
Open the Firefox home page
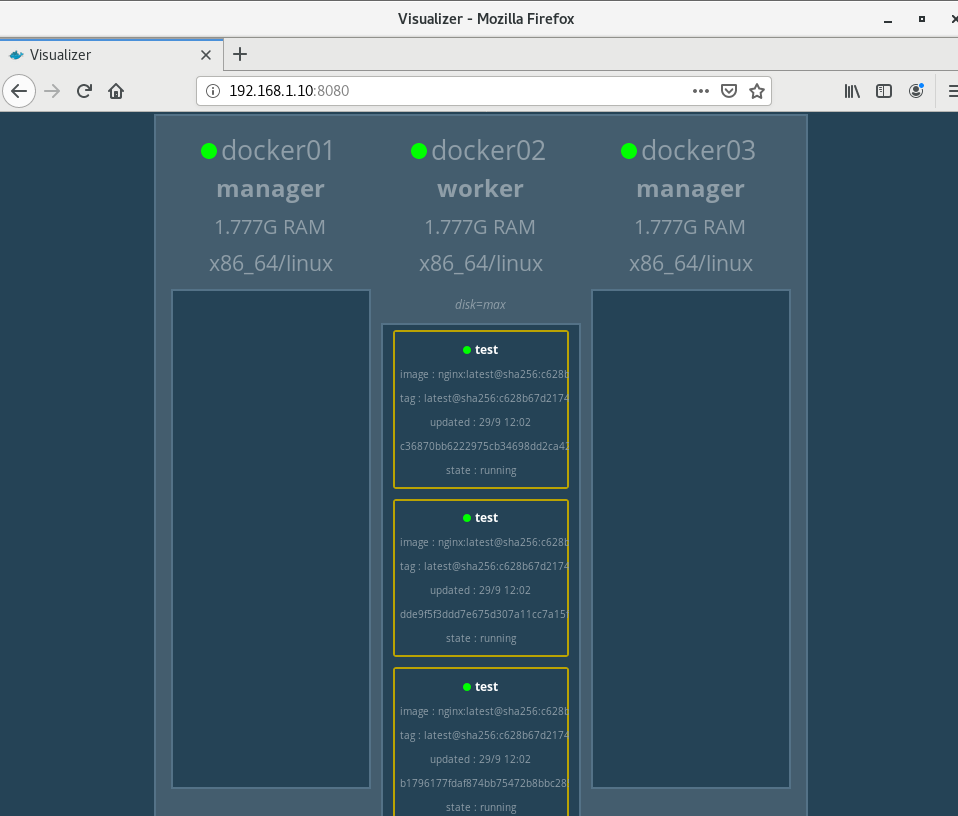tap(116, 91)
